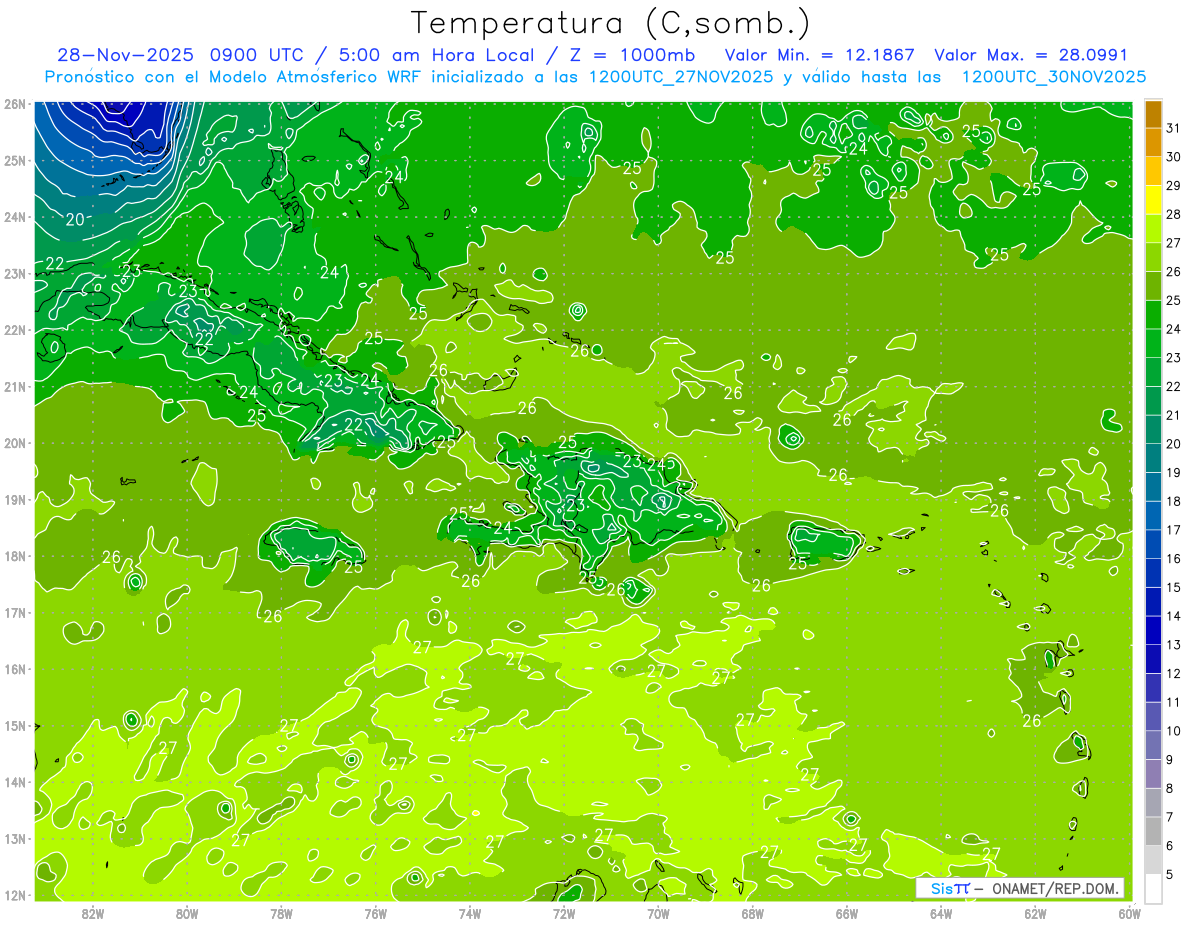This screenshot has width=1200, height=927.
Task: Click the "80W" longitude axis label
Action: (x=187, y=913)
